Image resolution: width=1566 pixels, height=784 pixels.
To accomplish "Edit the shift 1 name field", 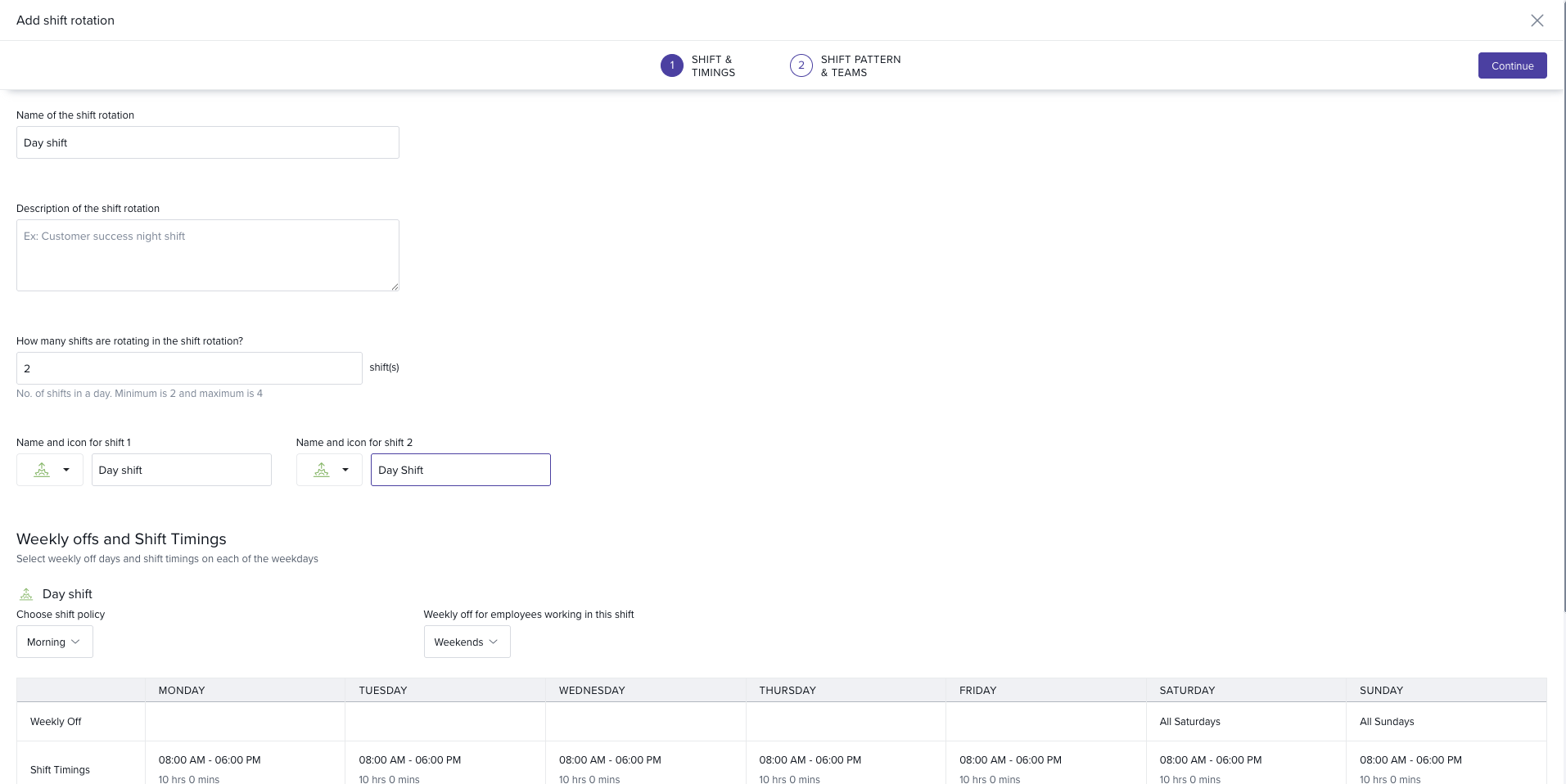I will point(181,470).
